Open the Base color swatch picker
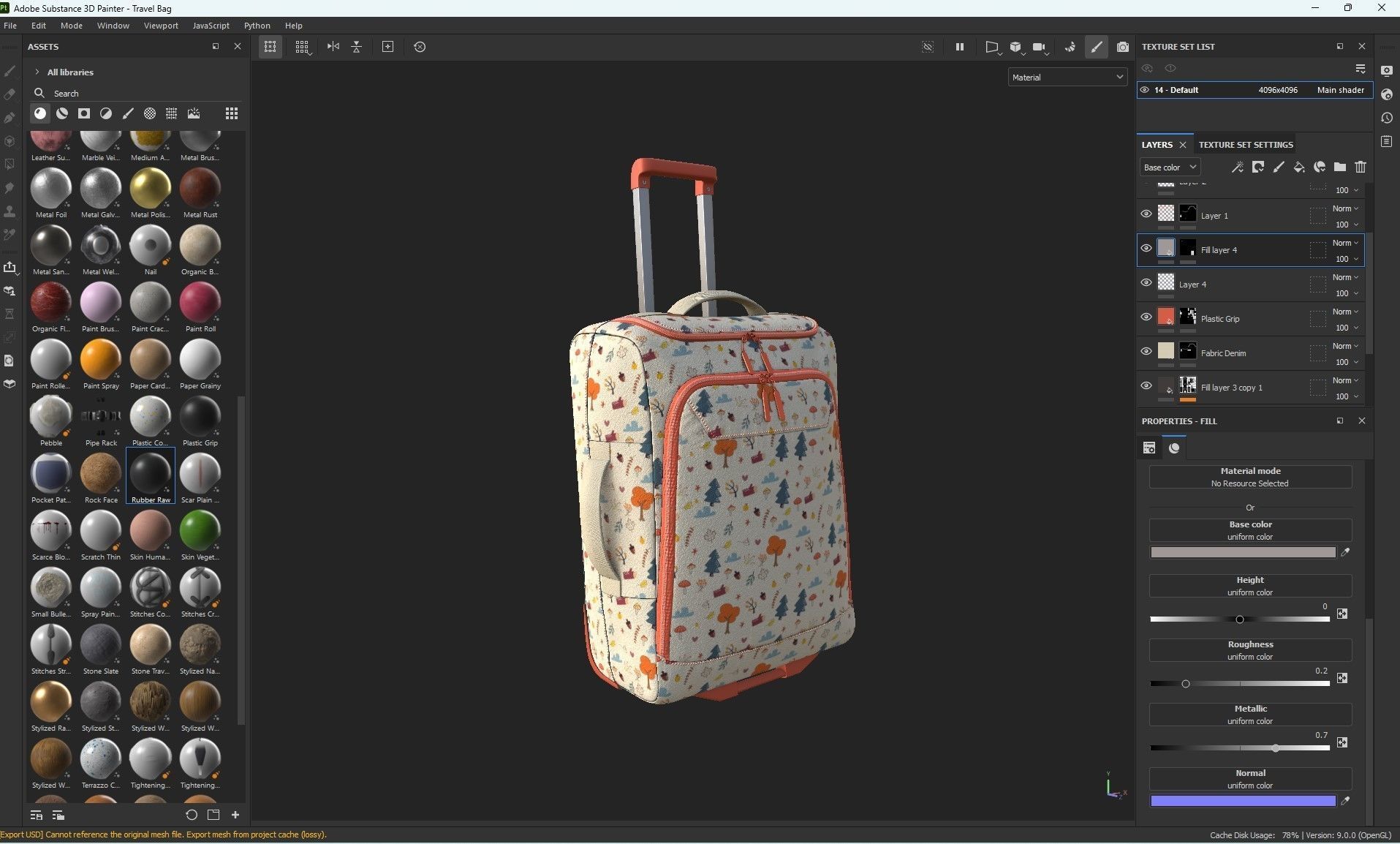 pyautogui.click(x=1243, y=552)
